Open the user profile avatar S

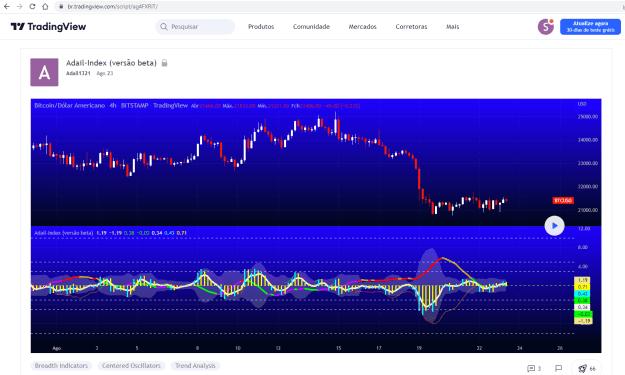pos(546,27)
